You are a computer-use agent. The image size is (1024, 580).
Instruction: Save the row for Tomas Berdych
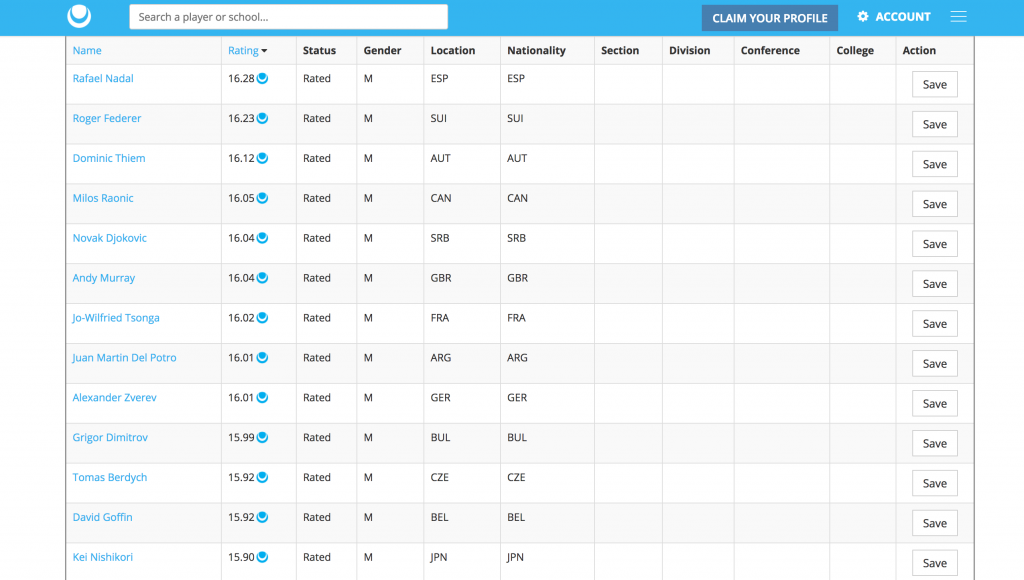[934, 483]
